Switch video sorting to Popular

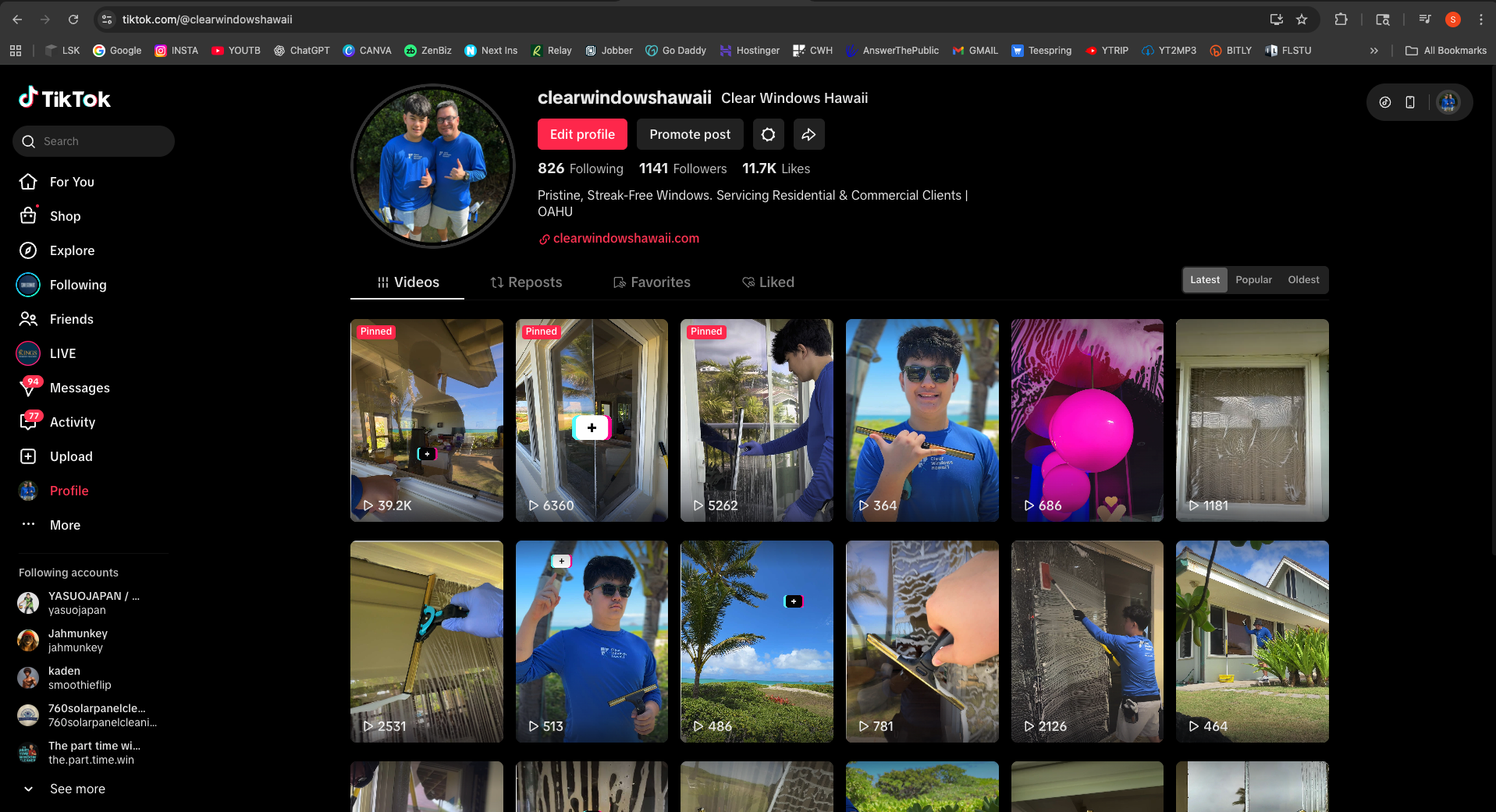point(1253,279)
